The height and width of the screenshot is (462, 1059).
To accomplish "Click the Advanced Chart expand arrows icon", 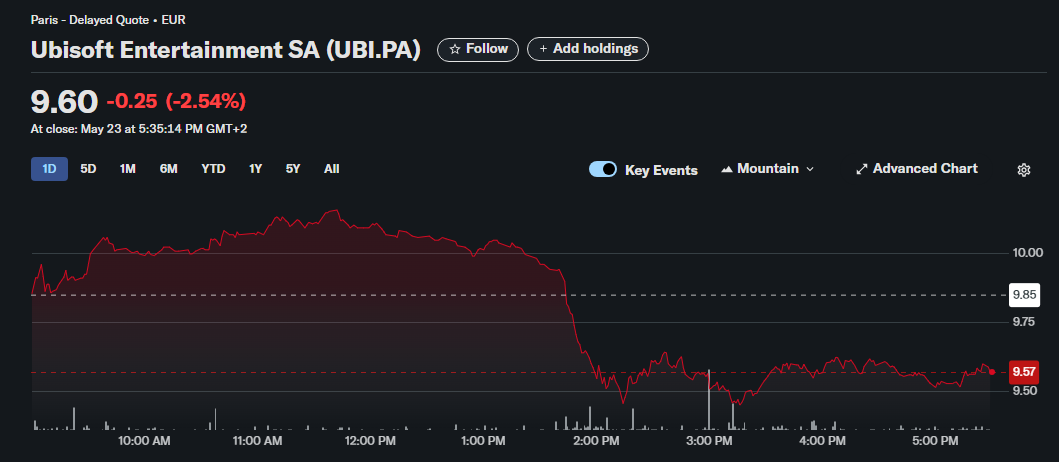I will pyautogui.click(x=861, y=169).
